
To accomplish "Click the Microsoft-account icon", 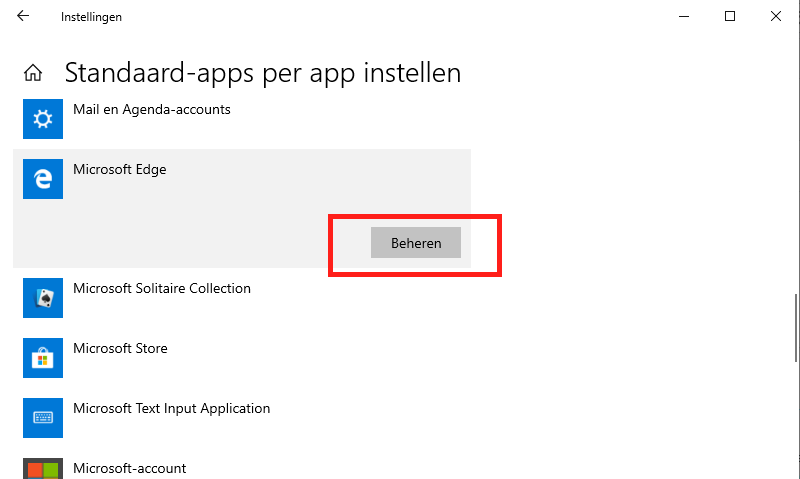I will coord(42,468).
